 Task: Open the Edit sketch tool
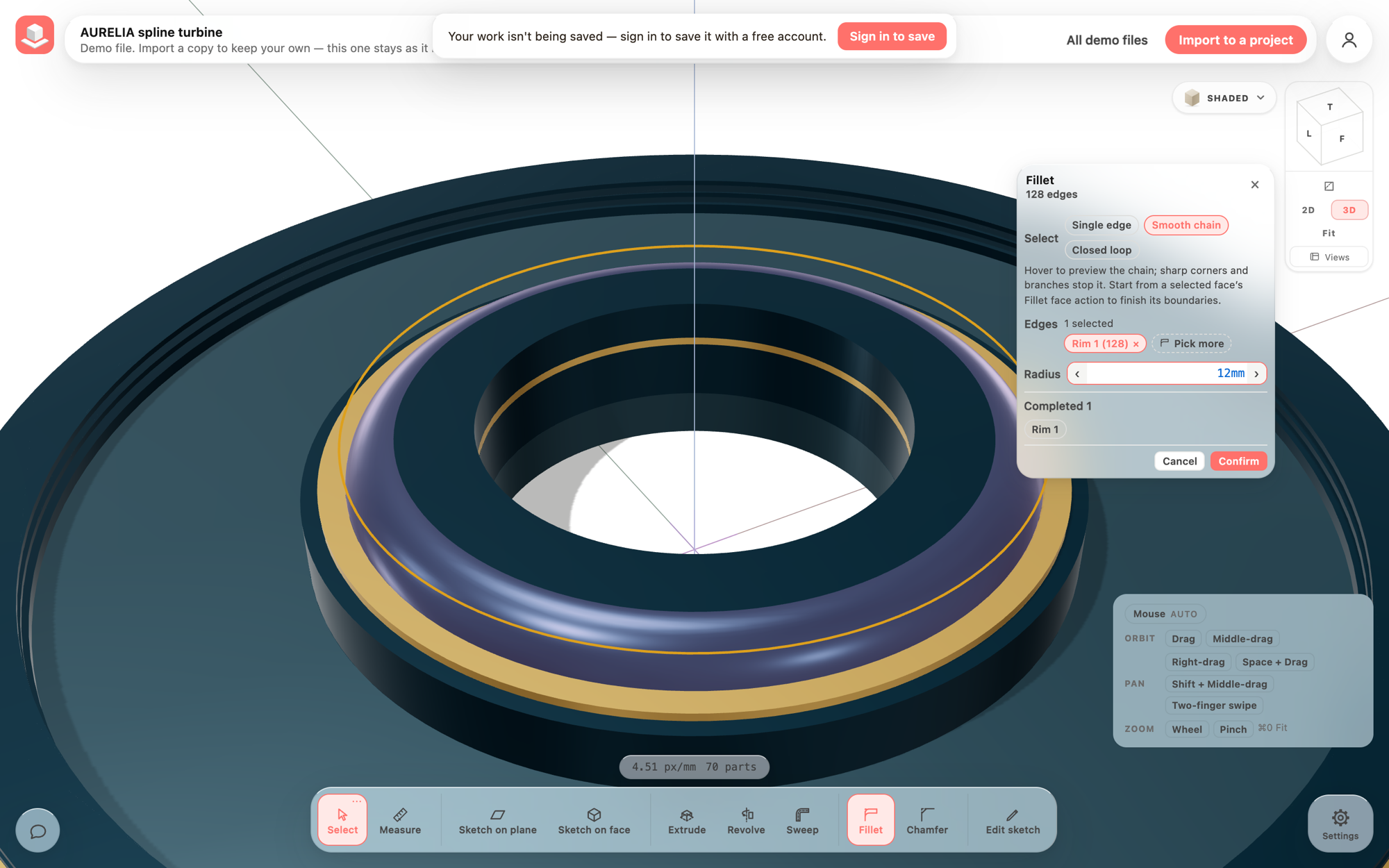(x=1013, y=819)
